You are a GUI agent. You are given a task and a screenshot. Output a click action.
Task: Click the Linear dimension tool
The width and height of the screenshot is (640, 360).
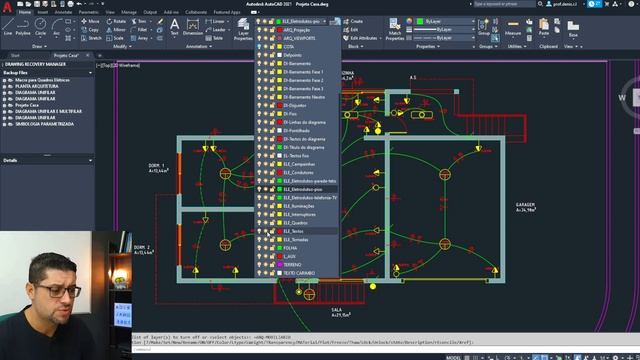(x=216, y=21)
